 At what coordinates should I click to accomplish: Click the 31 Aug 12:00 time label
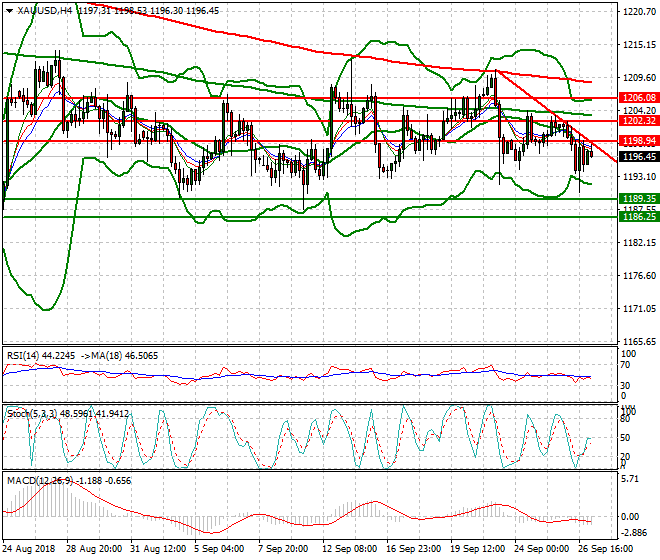click(x=158, y=549)
